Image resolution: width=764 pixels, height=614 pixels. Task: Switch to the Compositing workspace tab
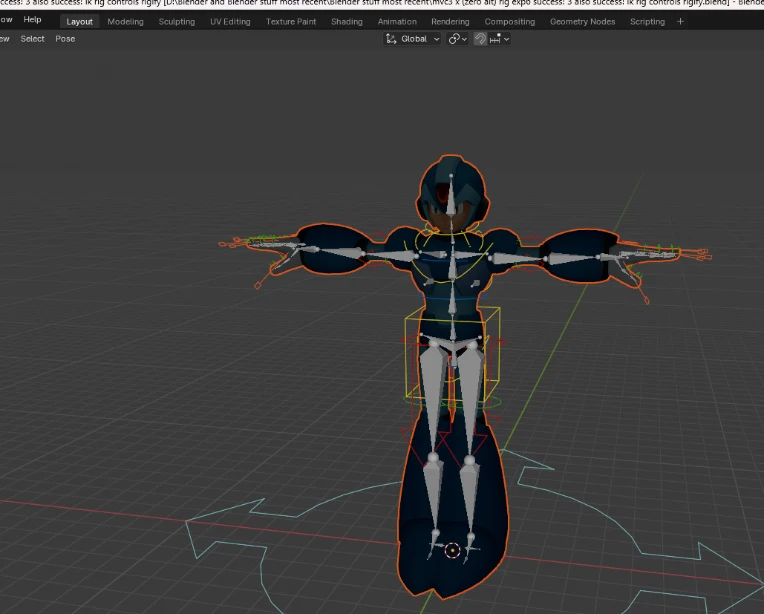pyautogui.click(x=509, y=21)
